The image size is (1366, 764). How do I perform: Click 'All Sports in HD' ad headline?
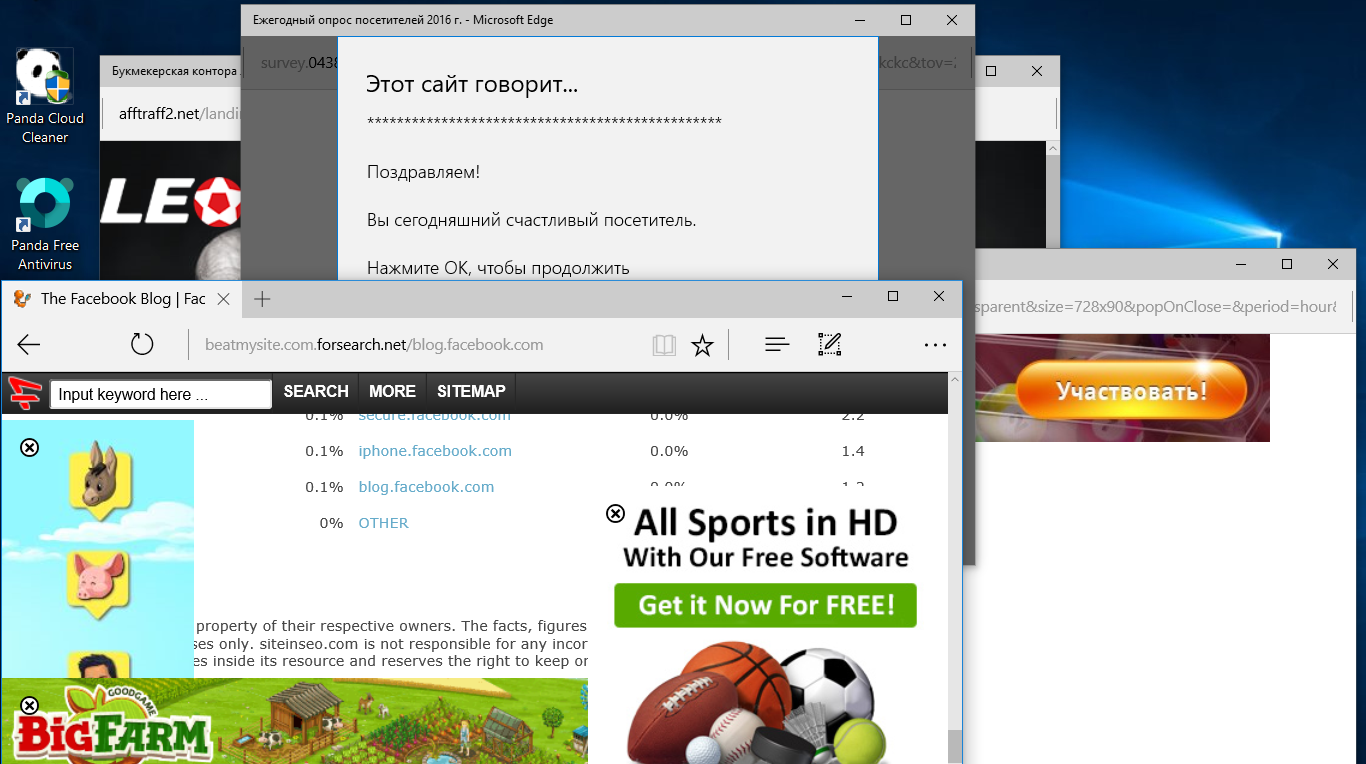(x=765, y=522)
